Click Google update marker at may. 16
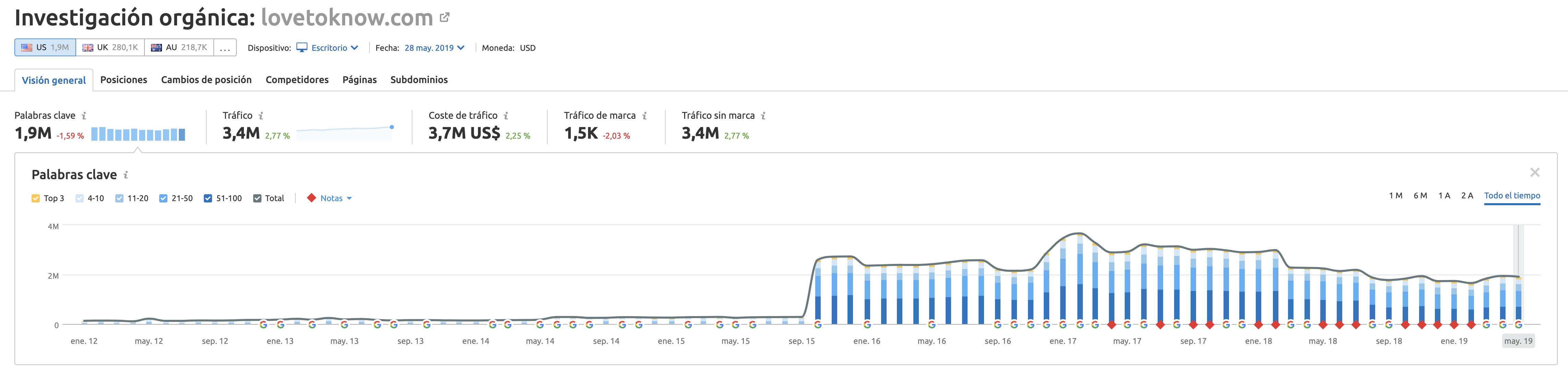 (932, 325)
